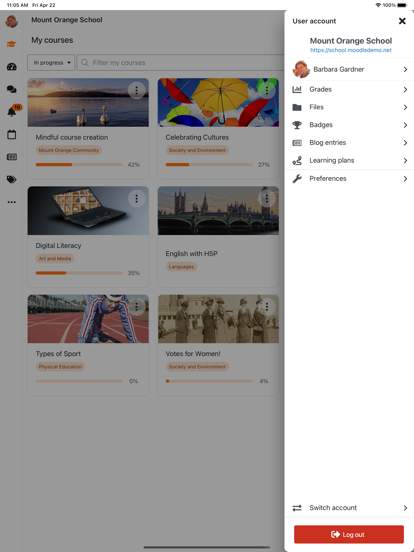Viewport: 414px width, 552px height.
Task: Expand the Grades row chevron
Action: (x=405, y=89)
